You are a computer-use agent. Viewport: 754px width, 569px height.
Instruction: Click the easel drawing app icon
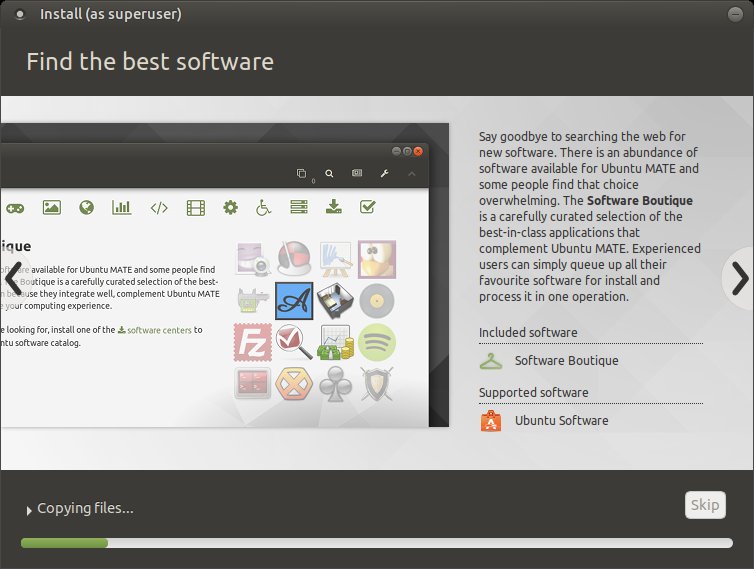point(336,259)
